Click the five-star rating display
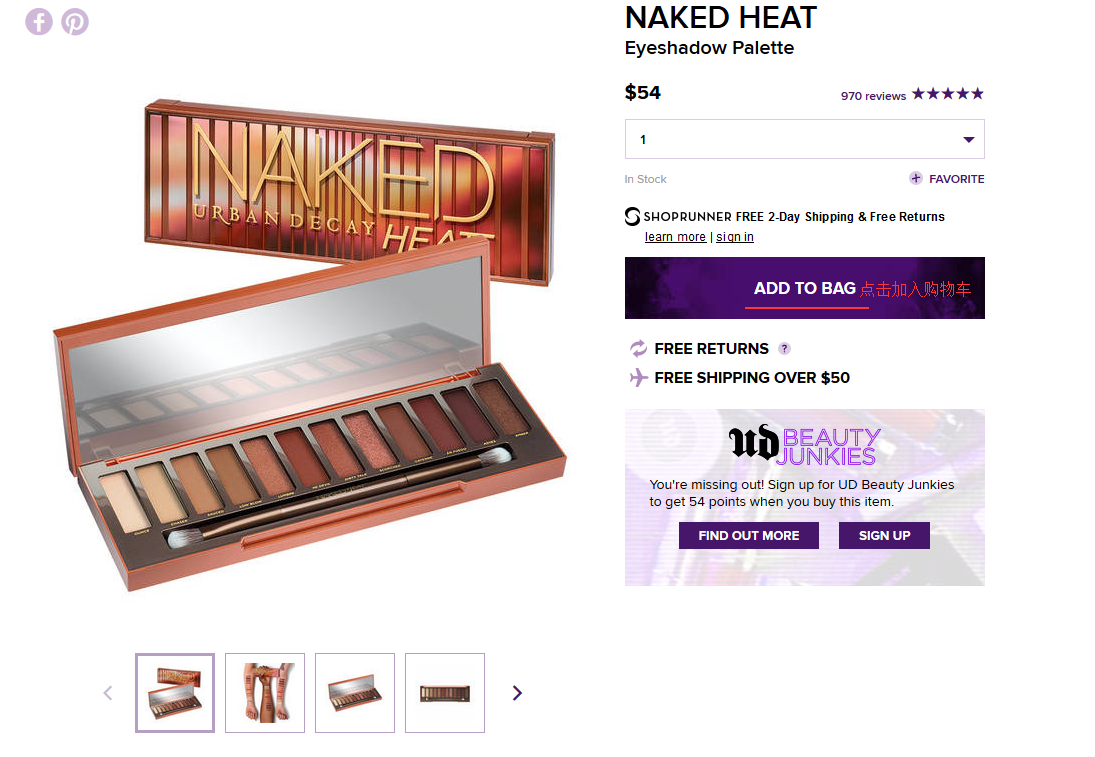Viewport: 1095px width, 757px height. coord(948,94)
